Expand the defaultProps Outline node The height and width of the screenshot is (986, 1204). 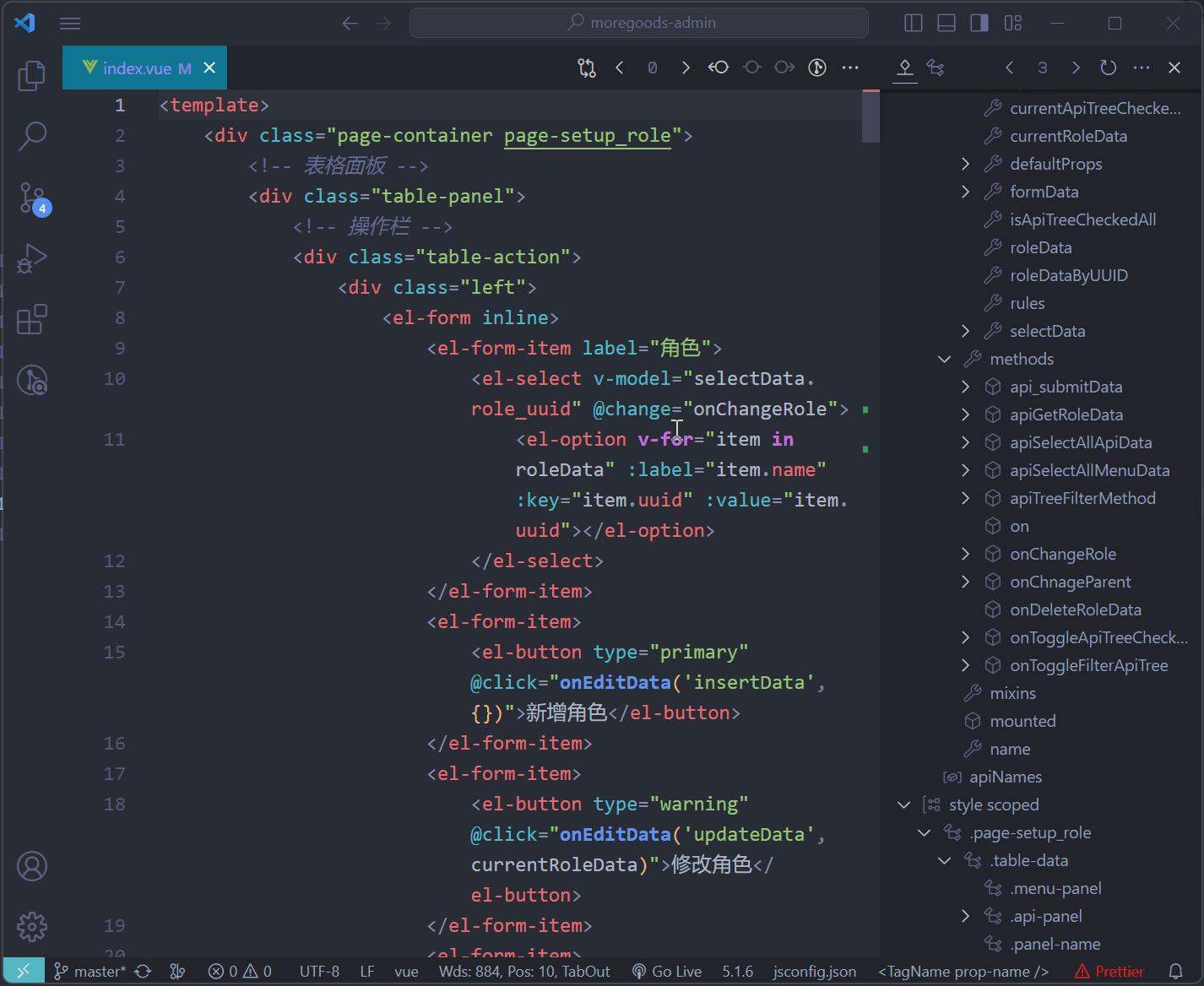point(965,164)
